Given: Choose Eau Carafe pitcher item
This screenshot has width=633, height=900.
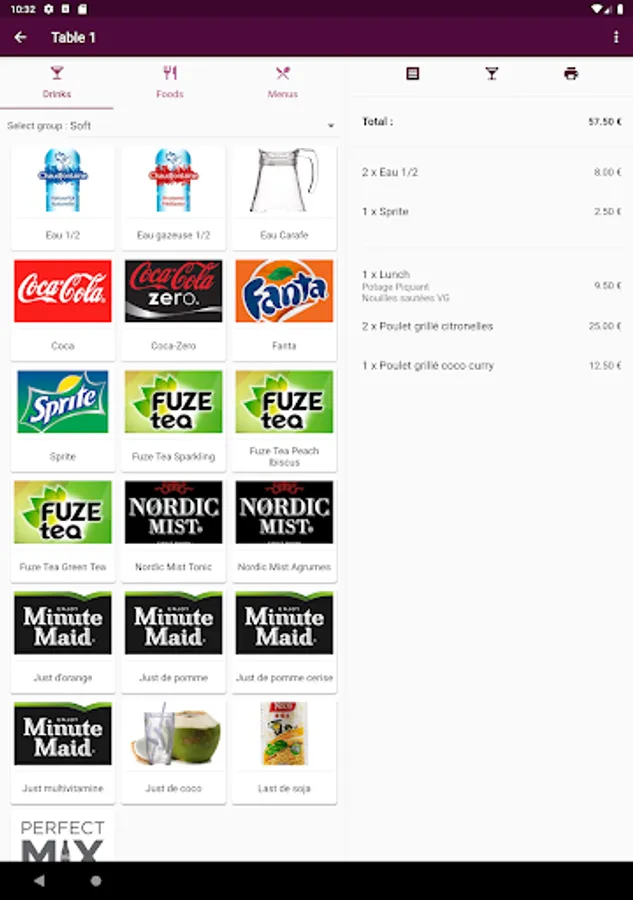Looking at the screenshot, I should [284, 197].
